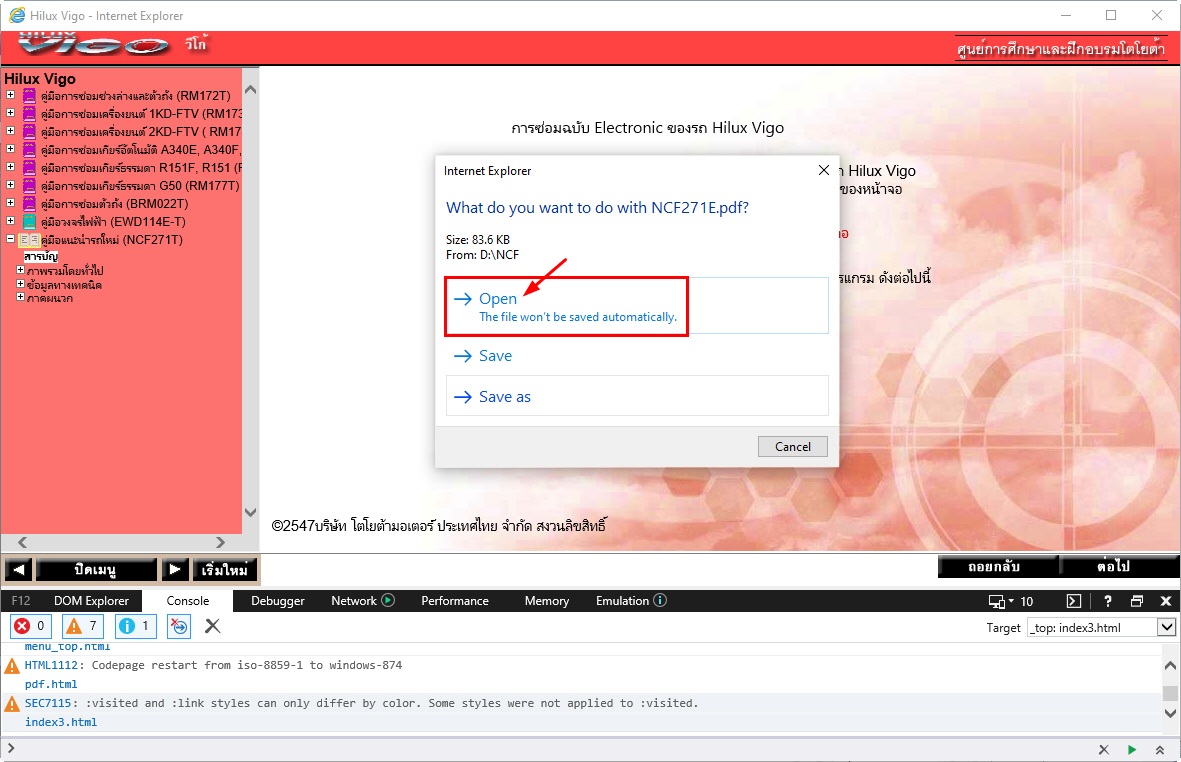Clear the console with X icon

pos(212,626)
